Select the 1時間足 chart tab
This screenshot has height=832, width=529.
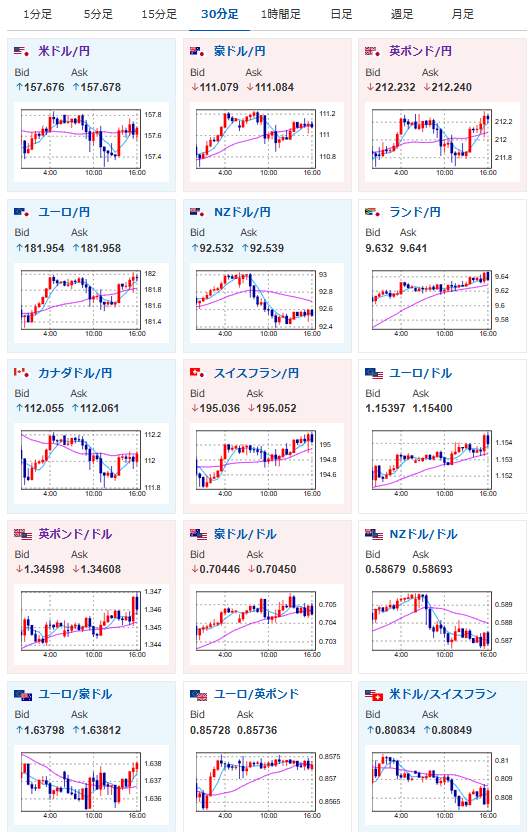pos(280,14)
